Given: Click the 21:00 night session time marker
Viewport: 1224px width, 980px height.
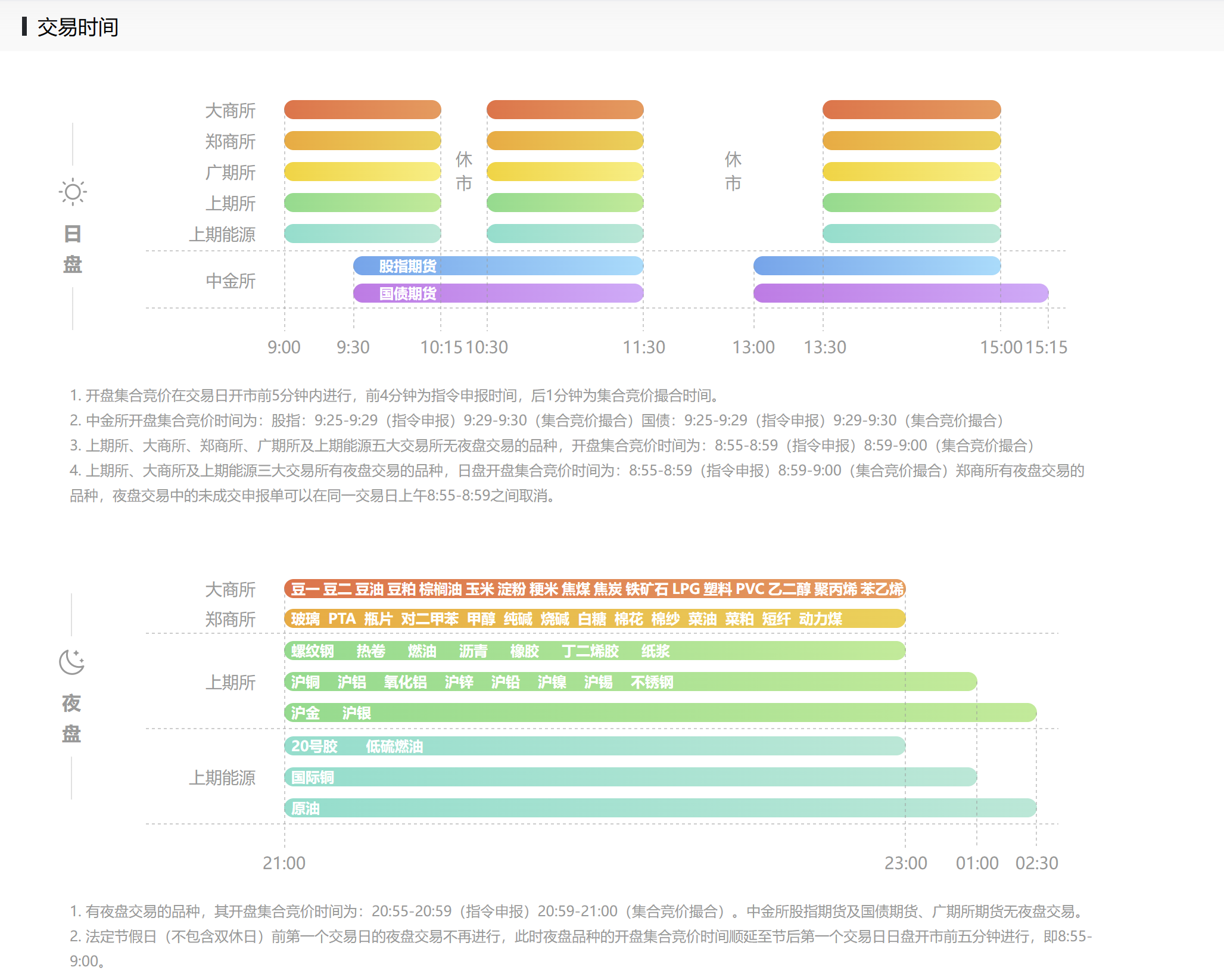Looking at the screenshot, I should tap(284, 863).
